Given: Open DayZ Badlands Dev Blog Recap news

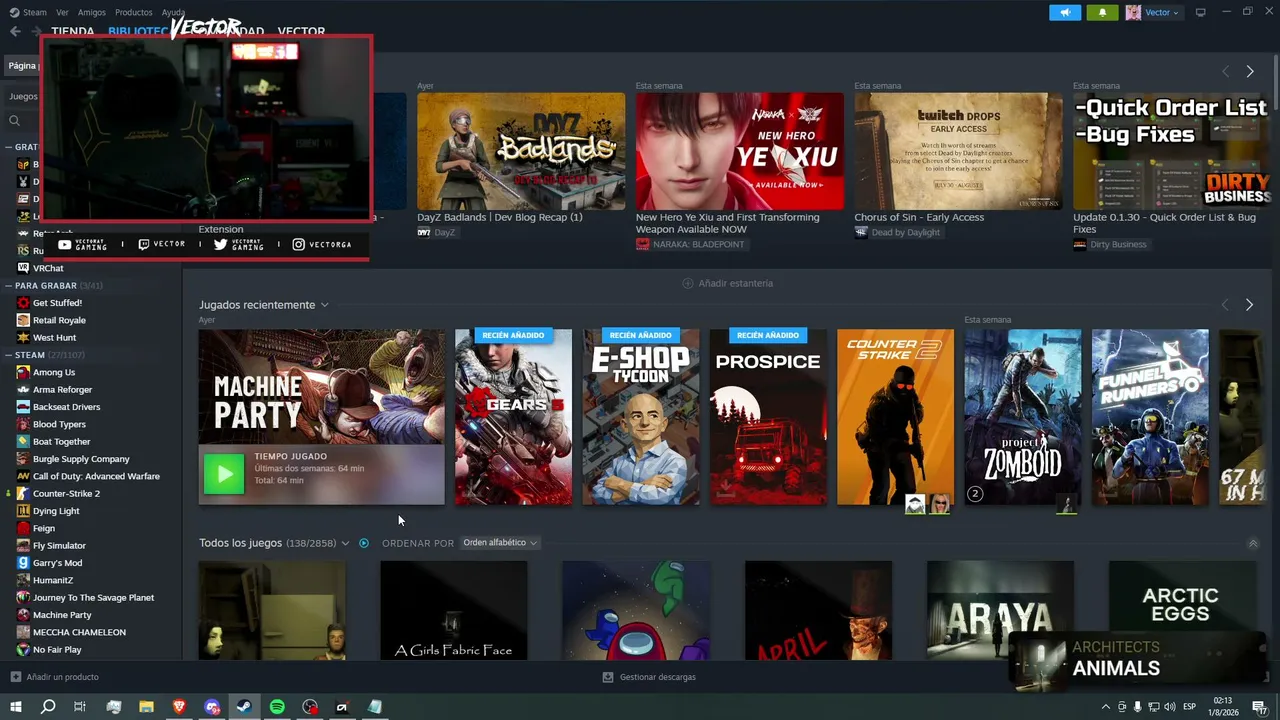Looking at the screenshot, I should 521,152.
